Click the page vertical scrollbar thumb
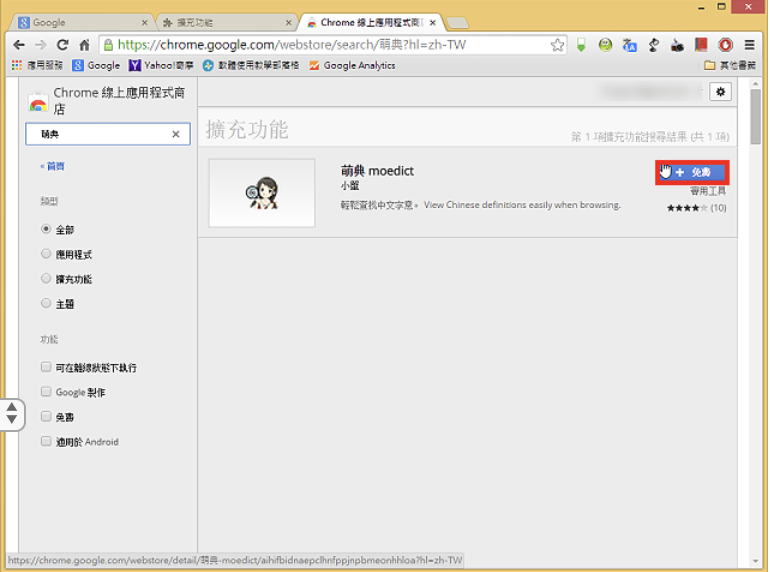The image size is (770, 572). (x=755, y=117)
